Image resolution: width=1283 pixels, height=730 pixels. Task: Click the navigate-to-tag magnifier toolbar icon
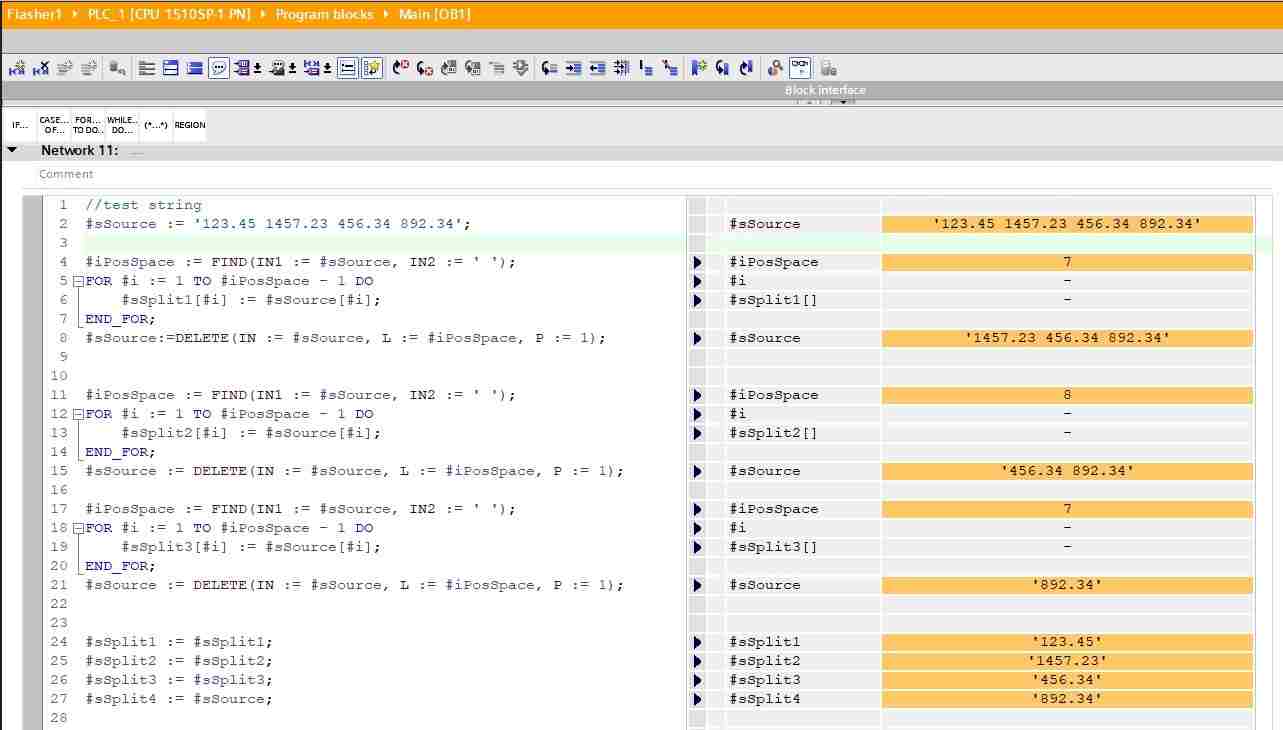pos(118,68)
